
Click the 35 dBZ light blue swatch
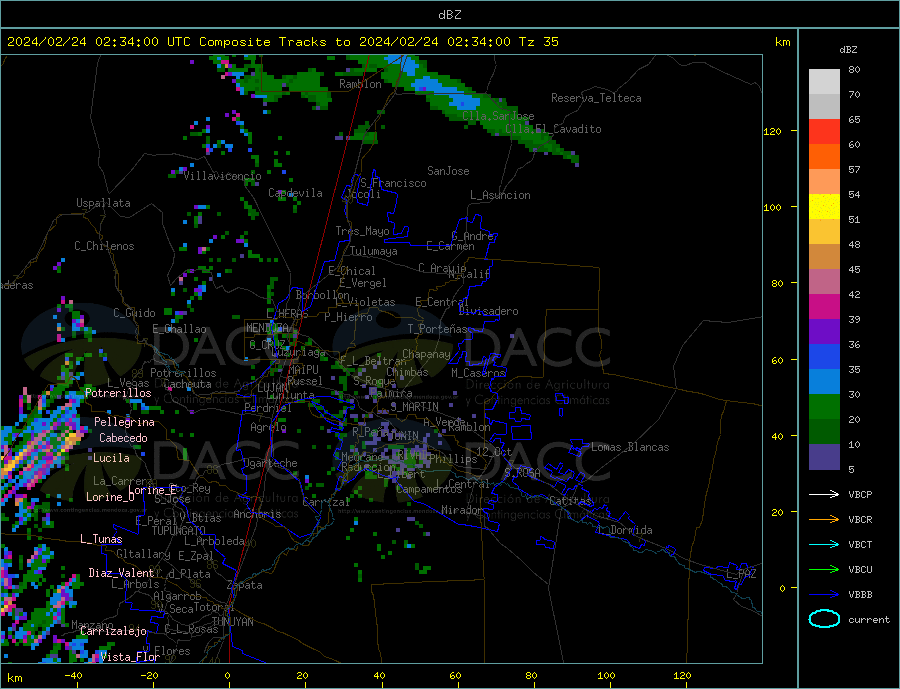[x=824, y=382]
